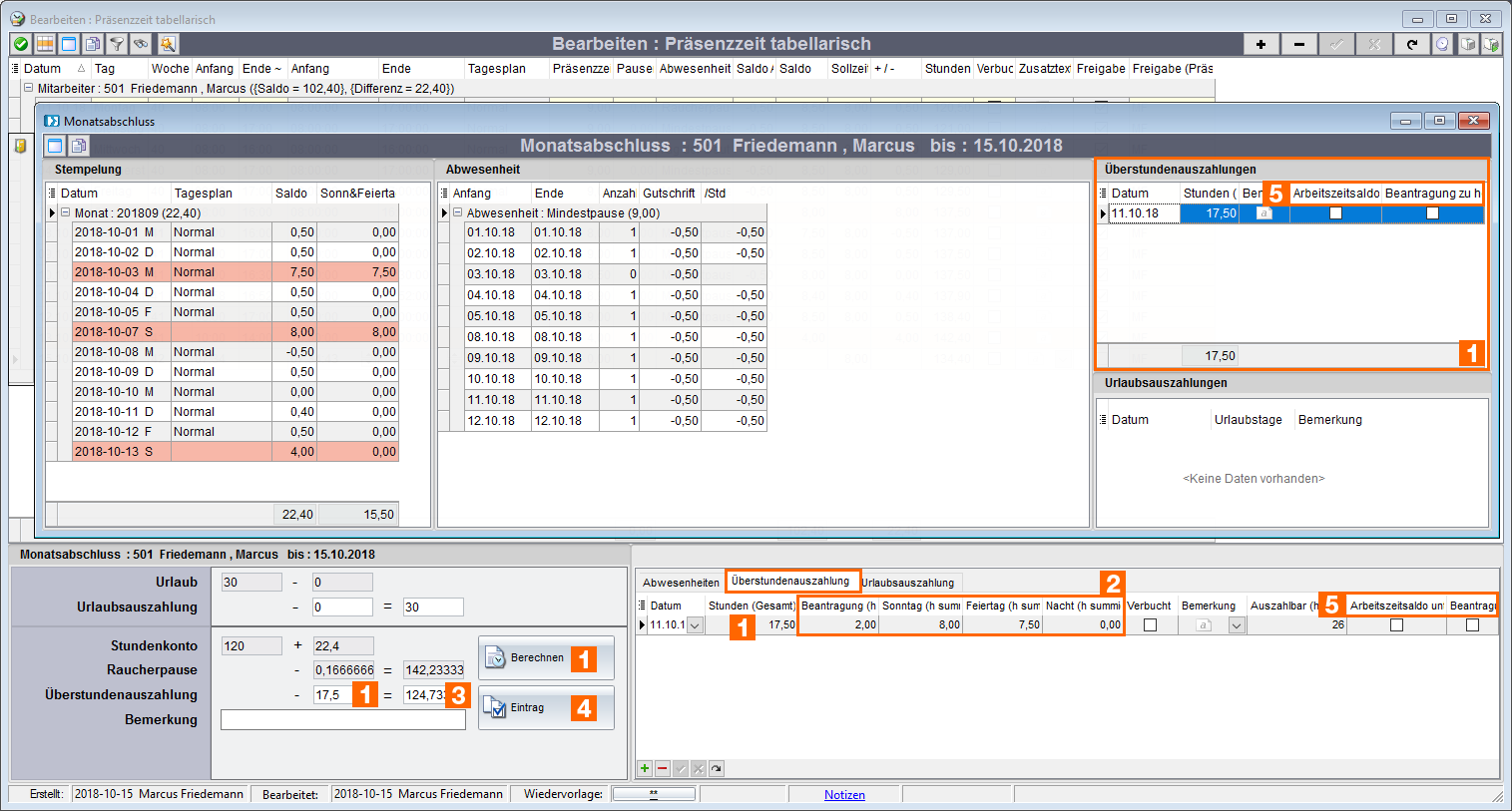
Task: Click the red minus icon below the payout grid
Action: tap(663, 768)
